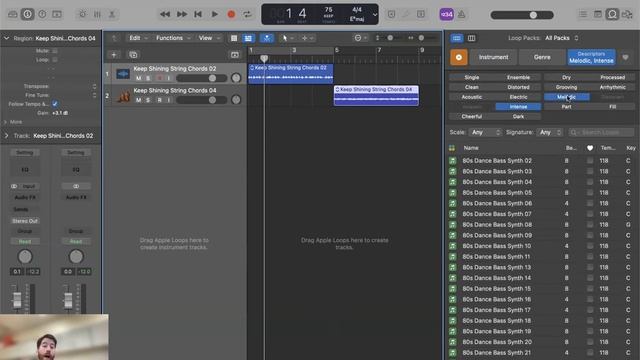The width and height of the screenshot is (640, 360).
Task: Open the media Browsers button
Action: [x=627, y=14]
